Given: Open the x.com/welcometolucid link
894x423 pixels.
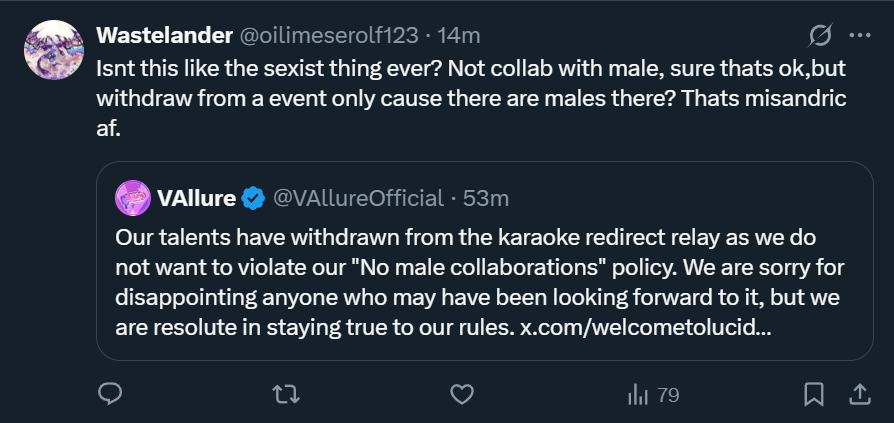Looking at the screenshot, I should click(x=646, y=328).
